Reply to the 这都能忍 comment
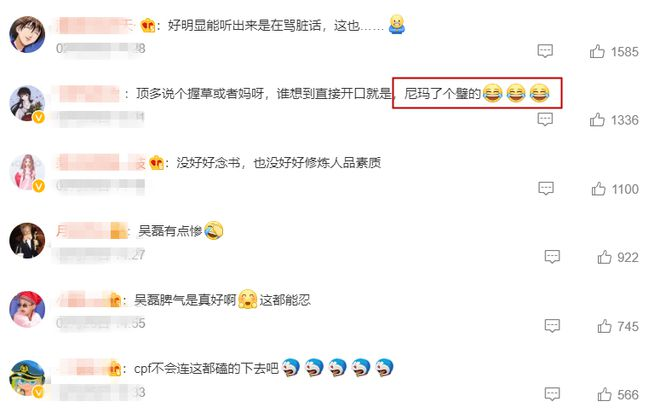This screenshot has width=660, height=419. pyautogui.click(x=552, y=326)
